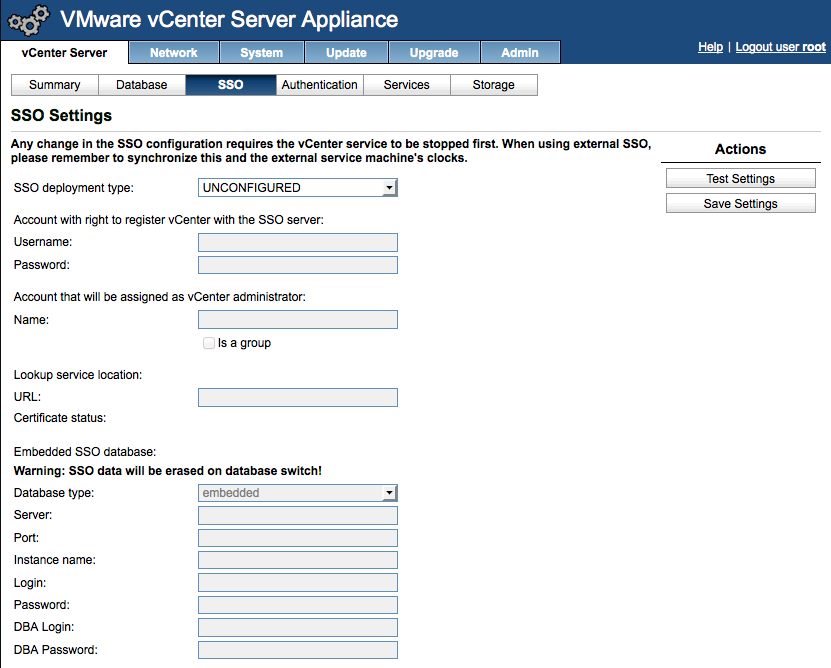Viewport: 831px width, 668px height.
Task: Click Logout user root link
Action: click(x=780, y=47)
